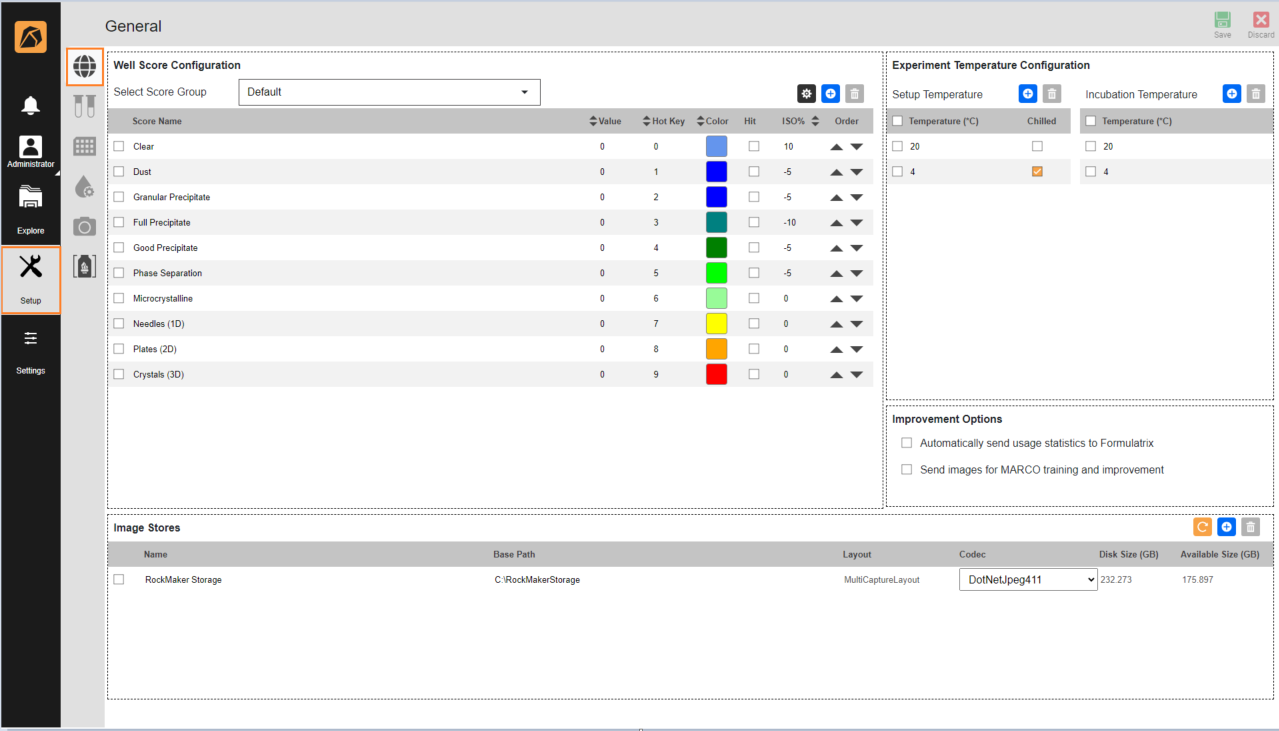Move Dust score down in order

(x=856, y=172)
